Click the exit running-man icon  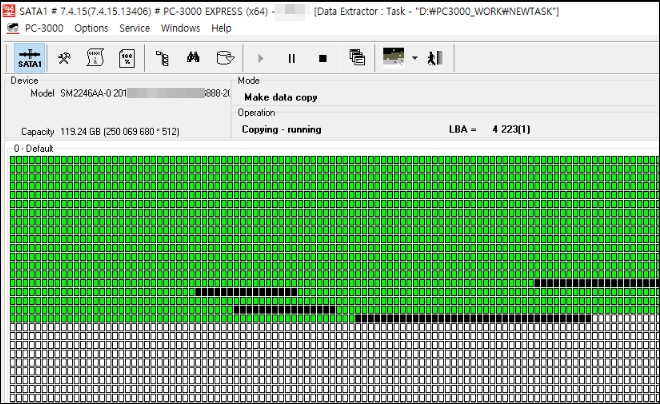coord(435,58)
